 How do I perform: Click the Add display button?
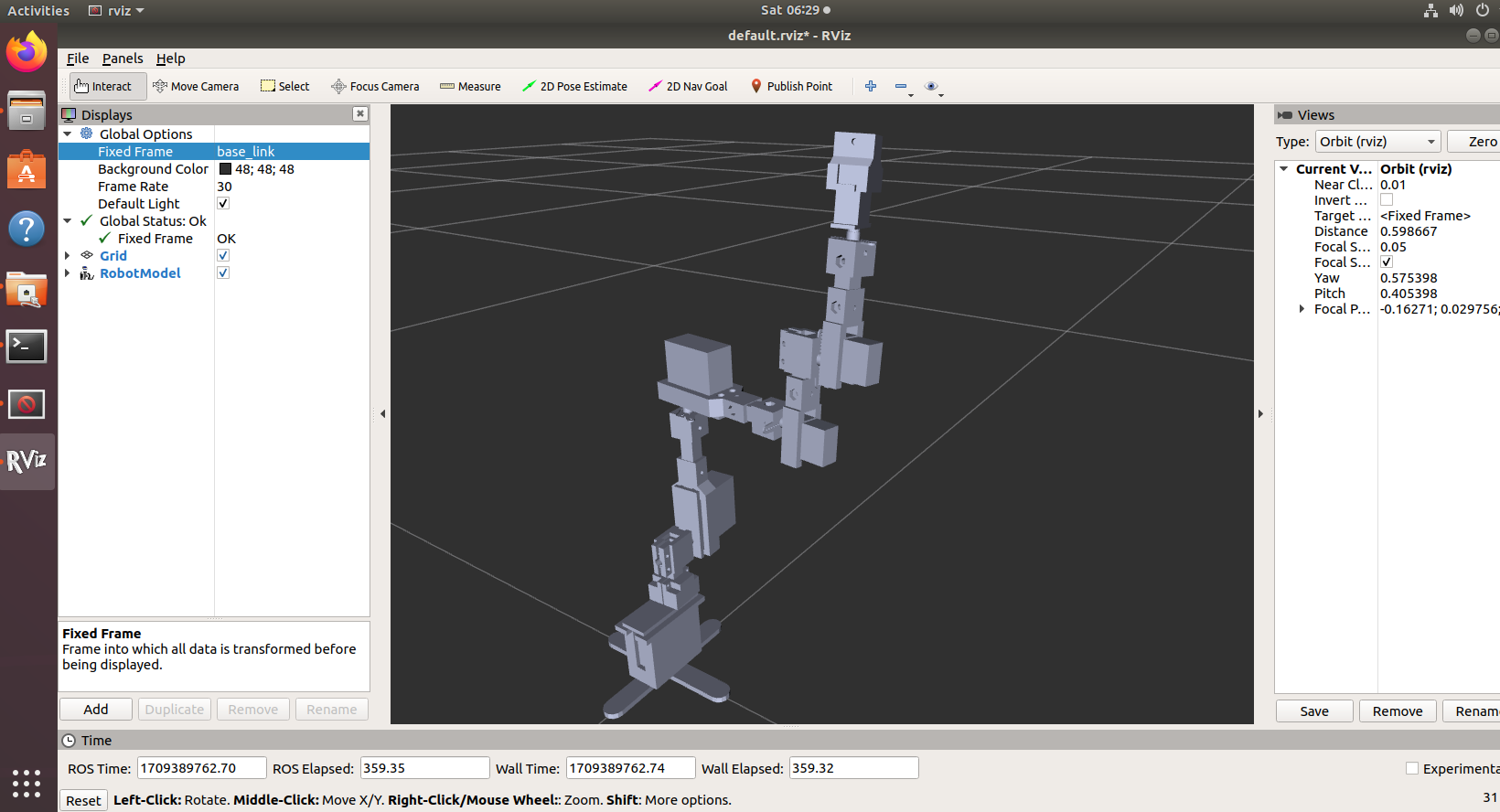[96, 709]
